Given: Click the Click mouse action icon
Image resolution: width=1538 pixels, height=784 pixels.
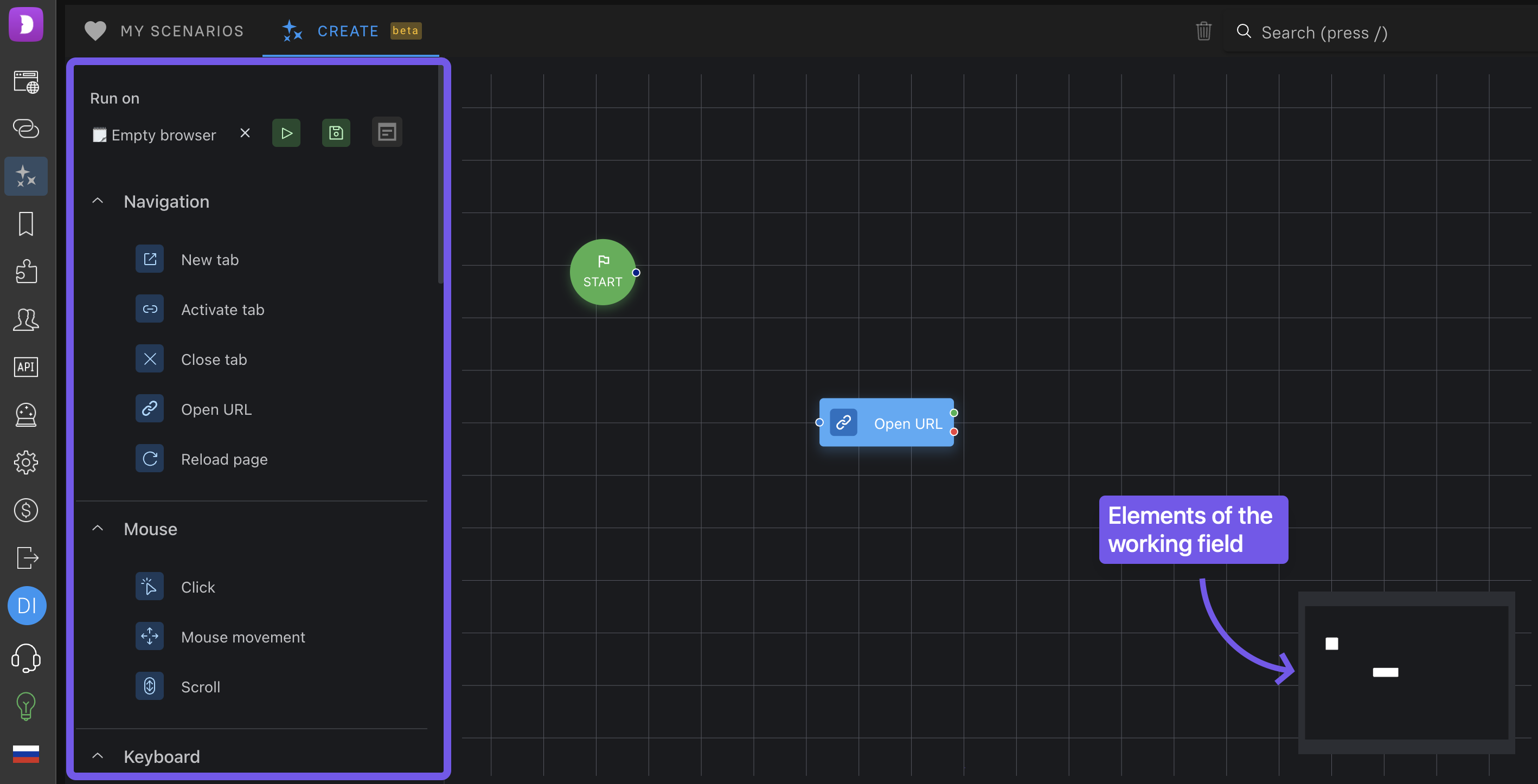Looking at the screenshot, I should coord(149,586).
